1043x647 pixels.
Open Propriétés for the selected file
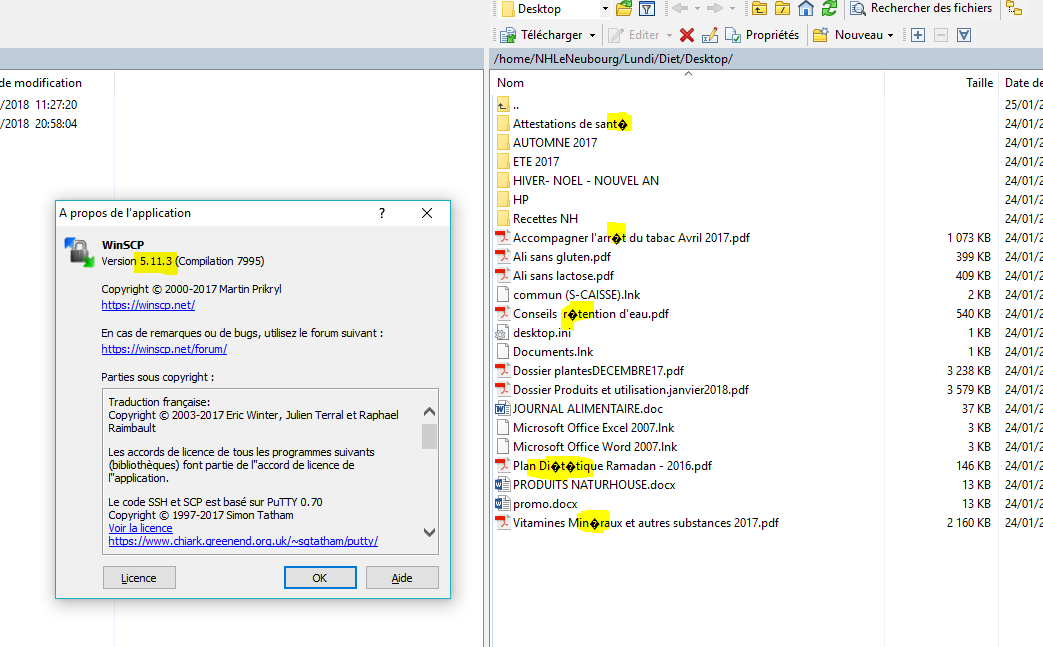762,35
